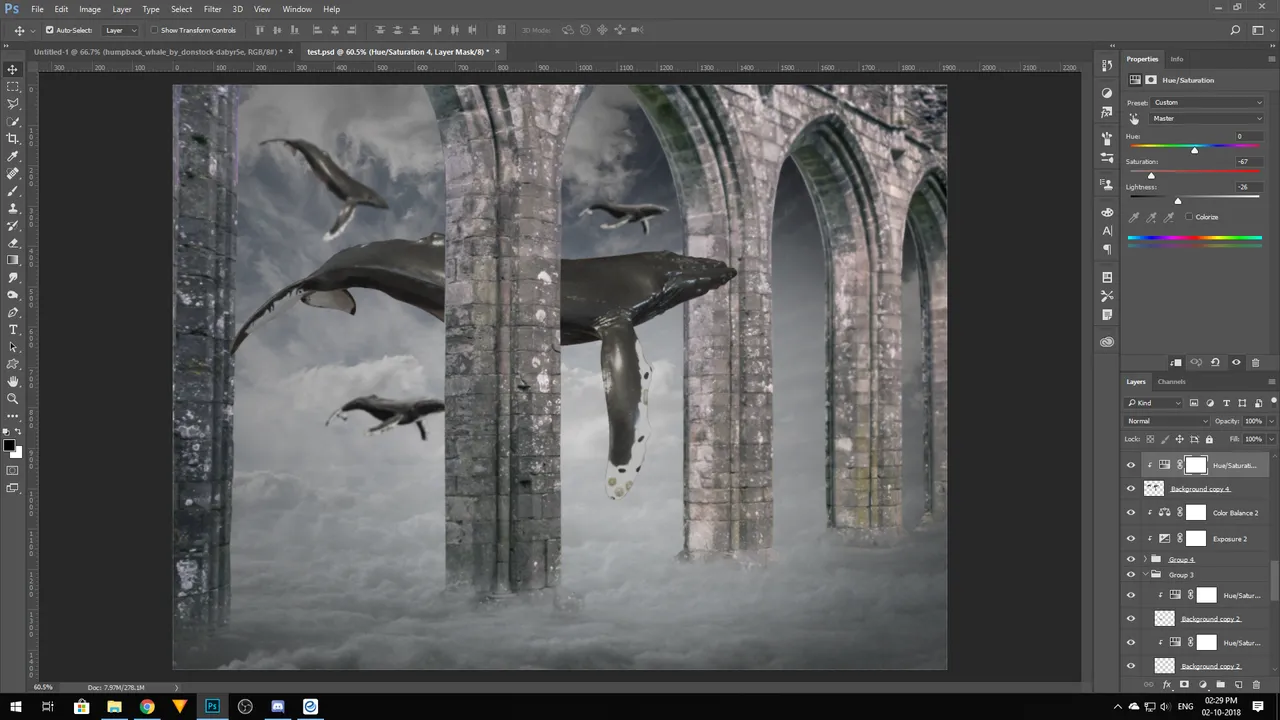
Task: Delete adjustment layer via Properties trash icon
Action: tap(1256, 362)
